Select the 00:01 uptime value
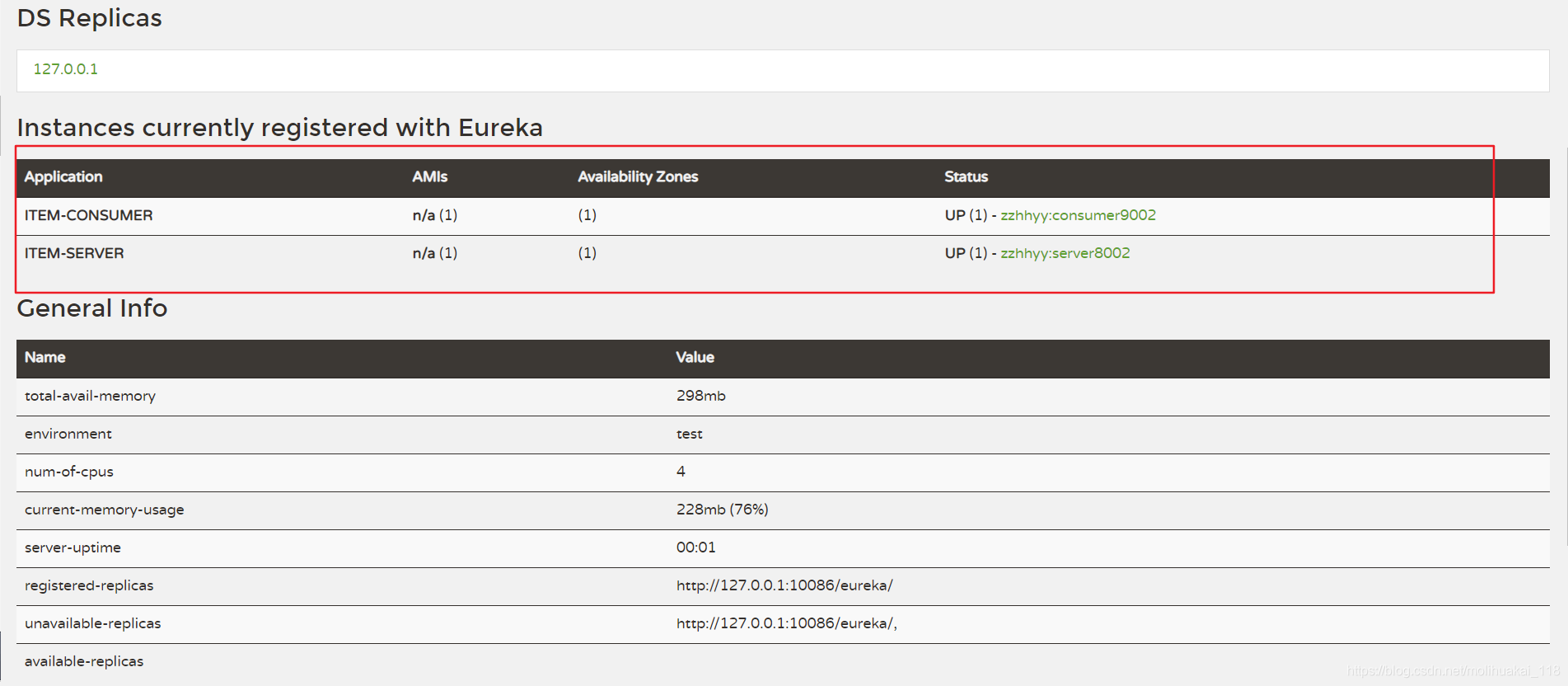Screen dimensions: 1568x686 (696, 547)
